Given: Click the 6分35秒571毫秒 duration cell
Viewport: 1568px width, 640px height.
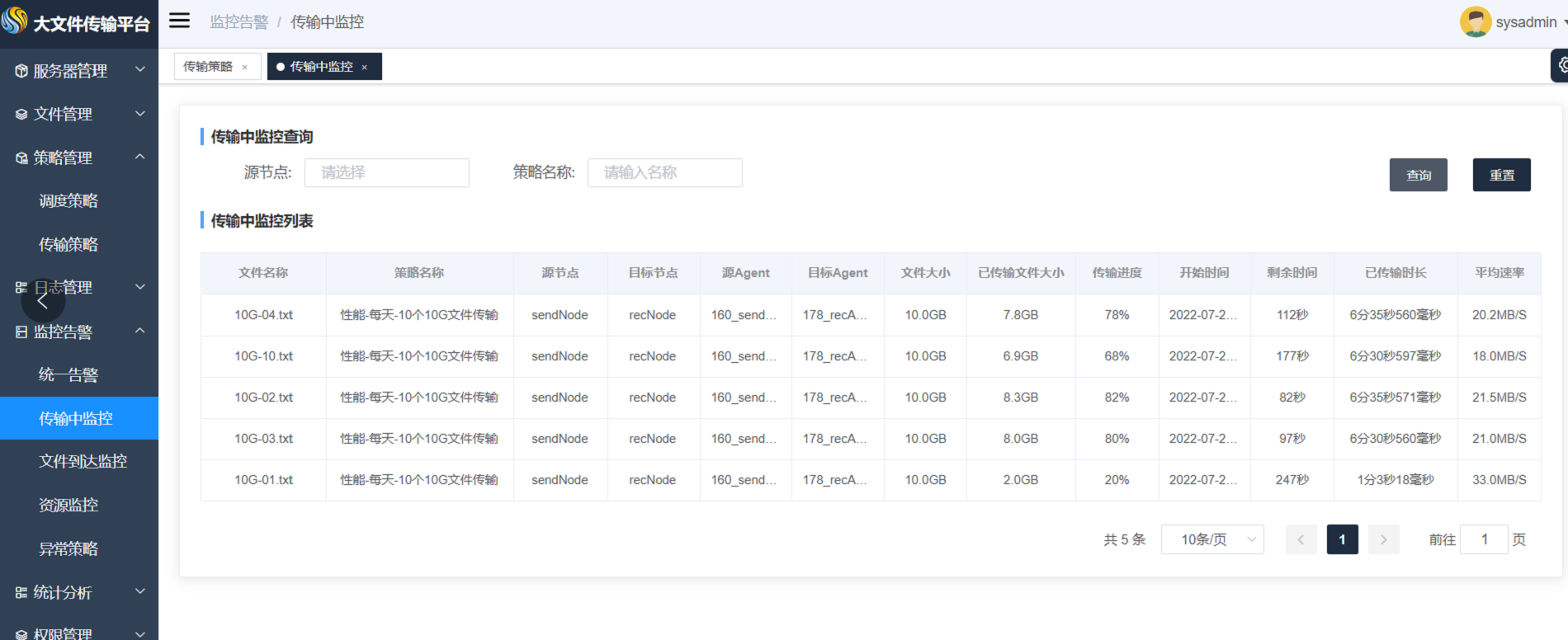Looking at the screenshot, I should click(x=1396, y=398).
